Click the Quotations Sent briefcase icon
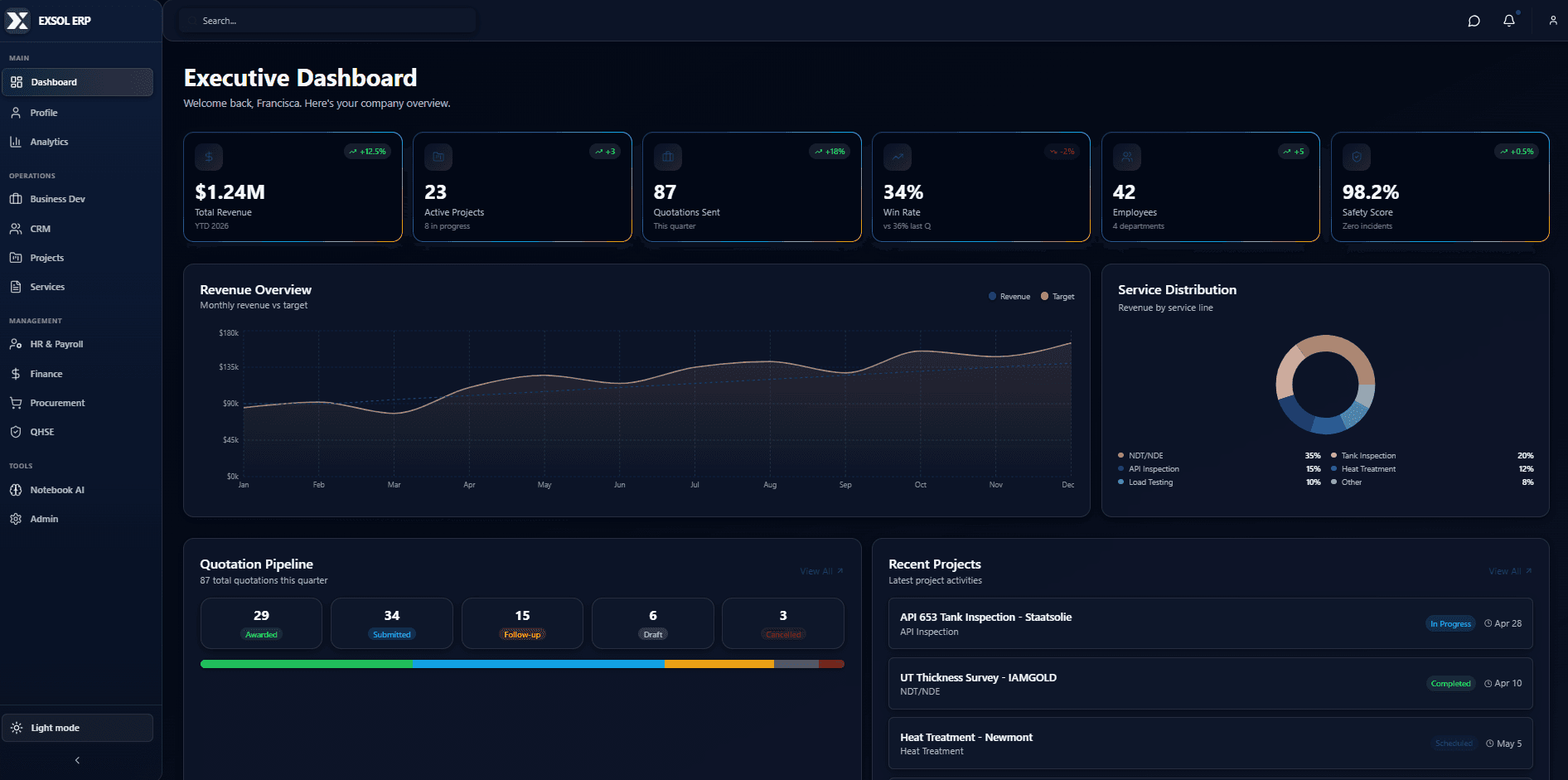The image size is (1568, 780). point(668,157)
